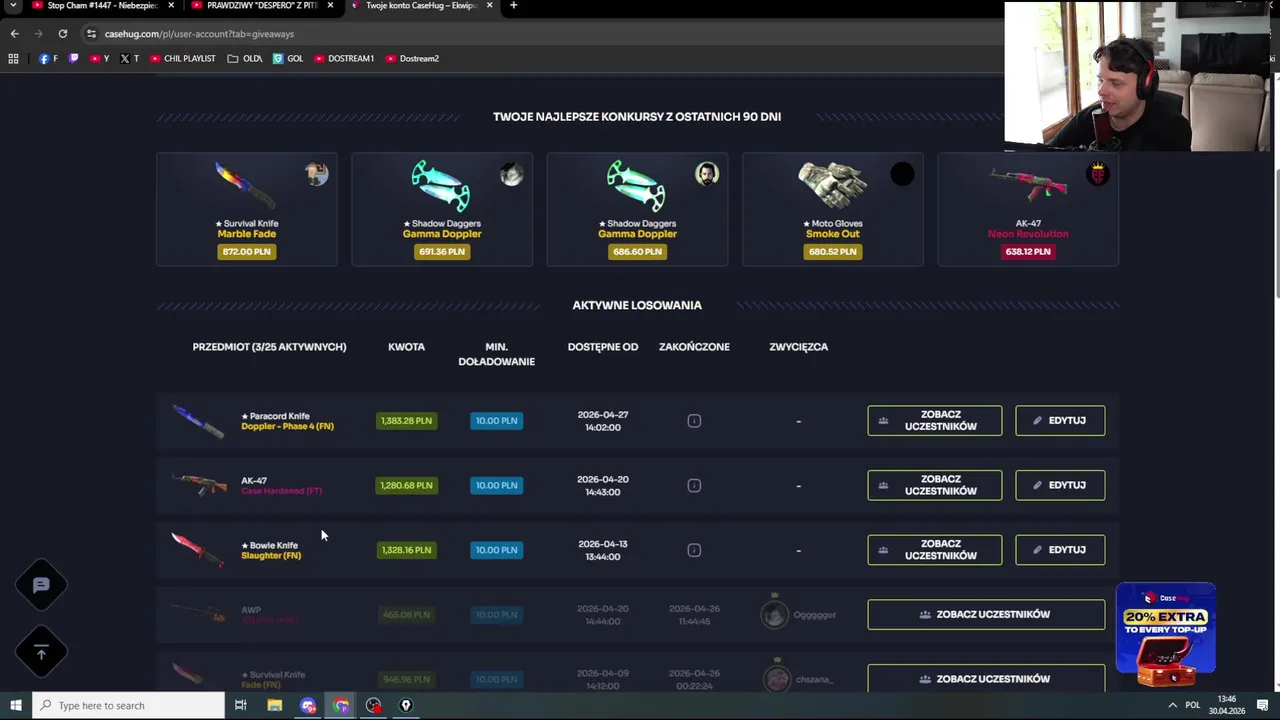Click the avatar on the Moto Gloves card

(x=902, y=174)
